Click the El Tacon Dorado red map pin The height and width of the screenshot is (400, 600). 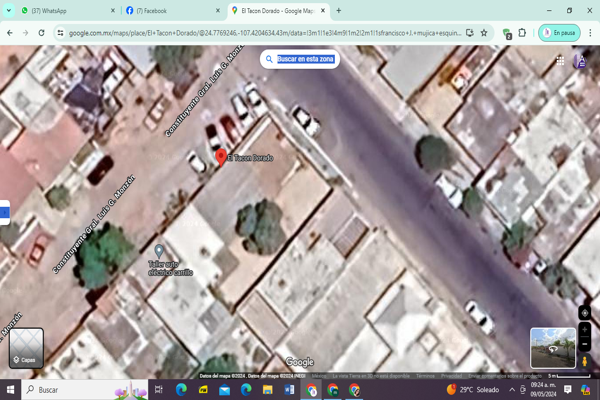221,158
